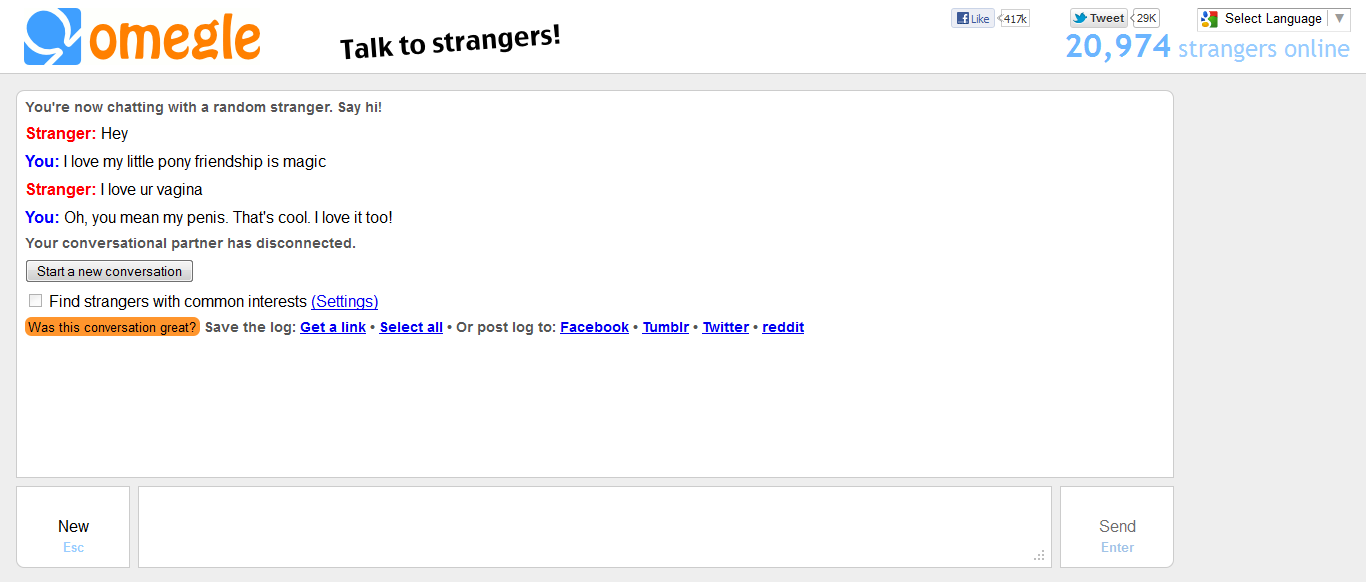Click Select all log link
This screenshot has height=582, width=1366.
tap(411, 327)
